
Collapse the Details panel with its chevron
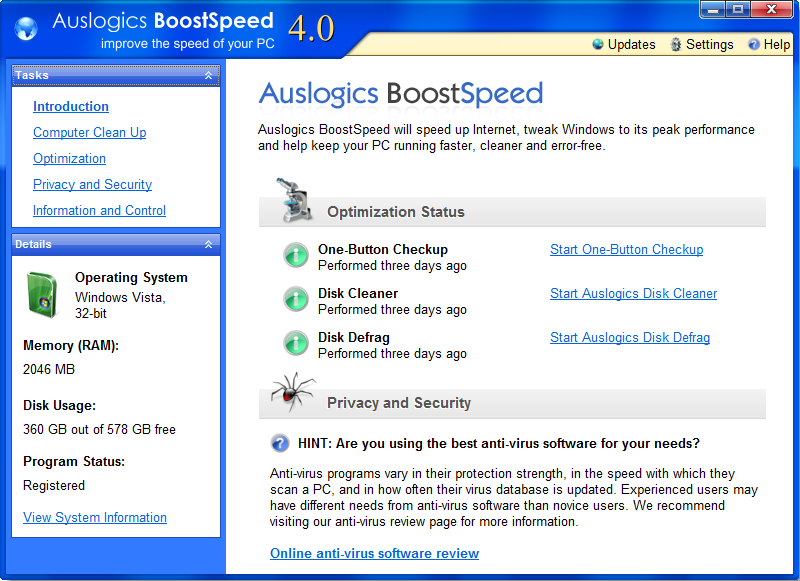coord(208,244)
